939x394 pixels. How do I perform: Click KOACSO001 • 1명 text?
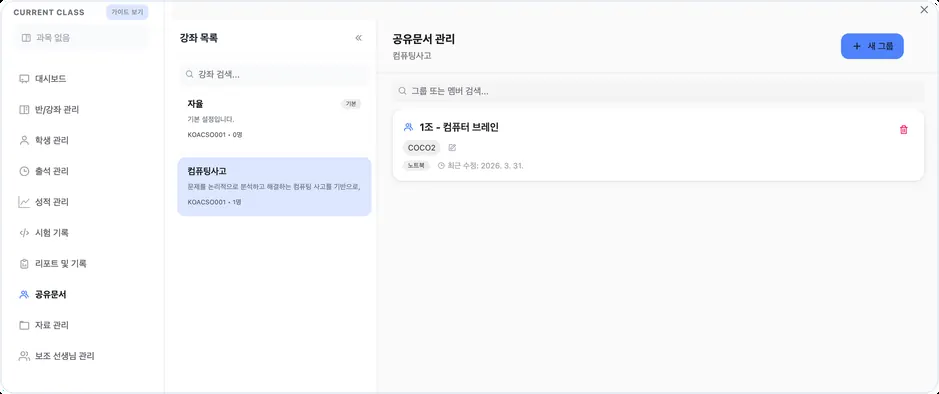[x=214, y=202]
